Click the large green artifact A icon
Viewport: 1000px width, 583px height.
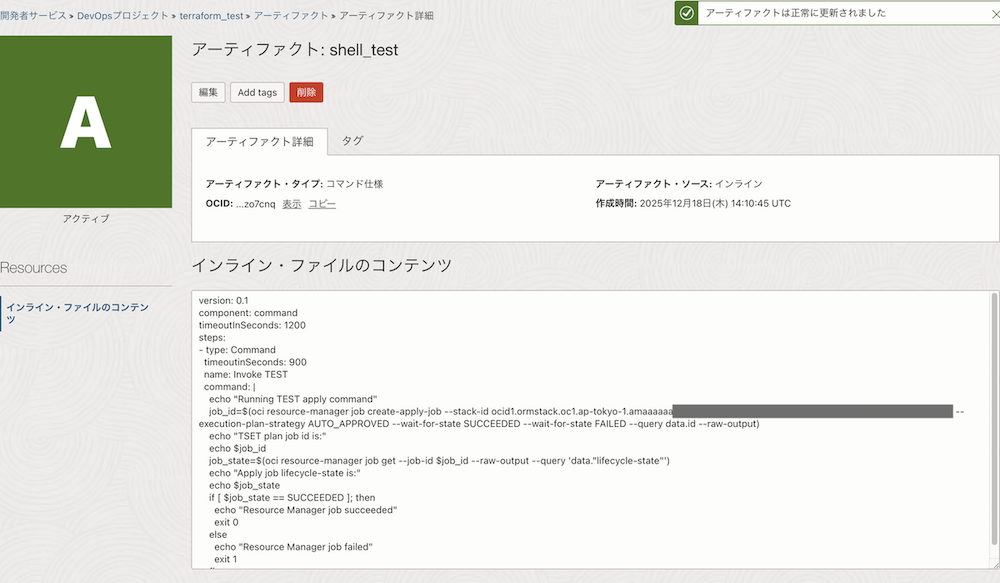[85, 121]
